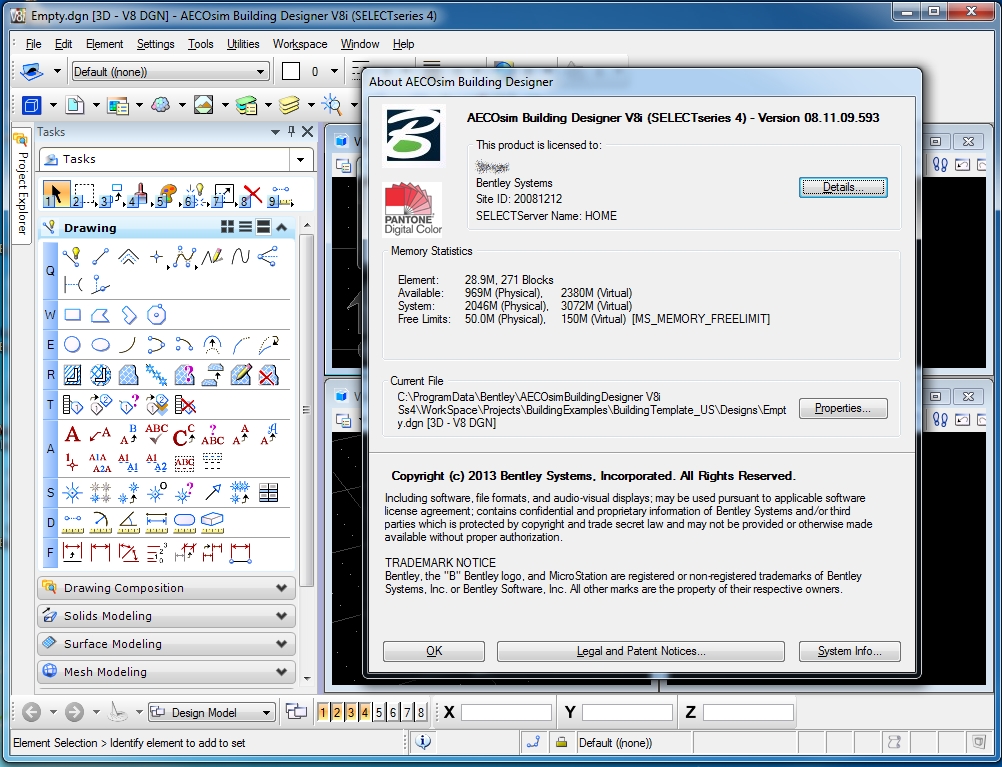The image size is (1002, 767).
Task: Select the Element Selection arrow tool
Action: (x=56, y=194)
